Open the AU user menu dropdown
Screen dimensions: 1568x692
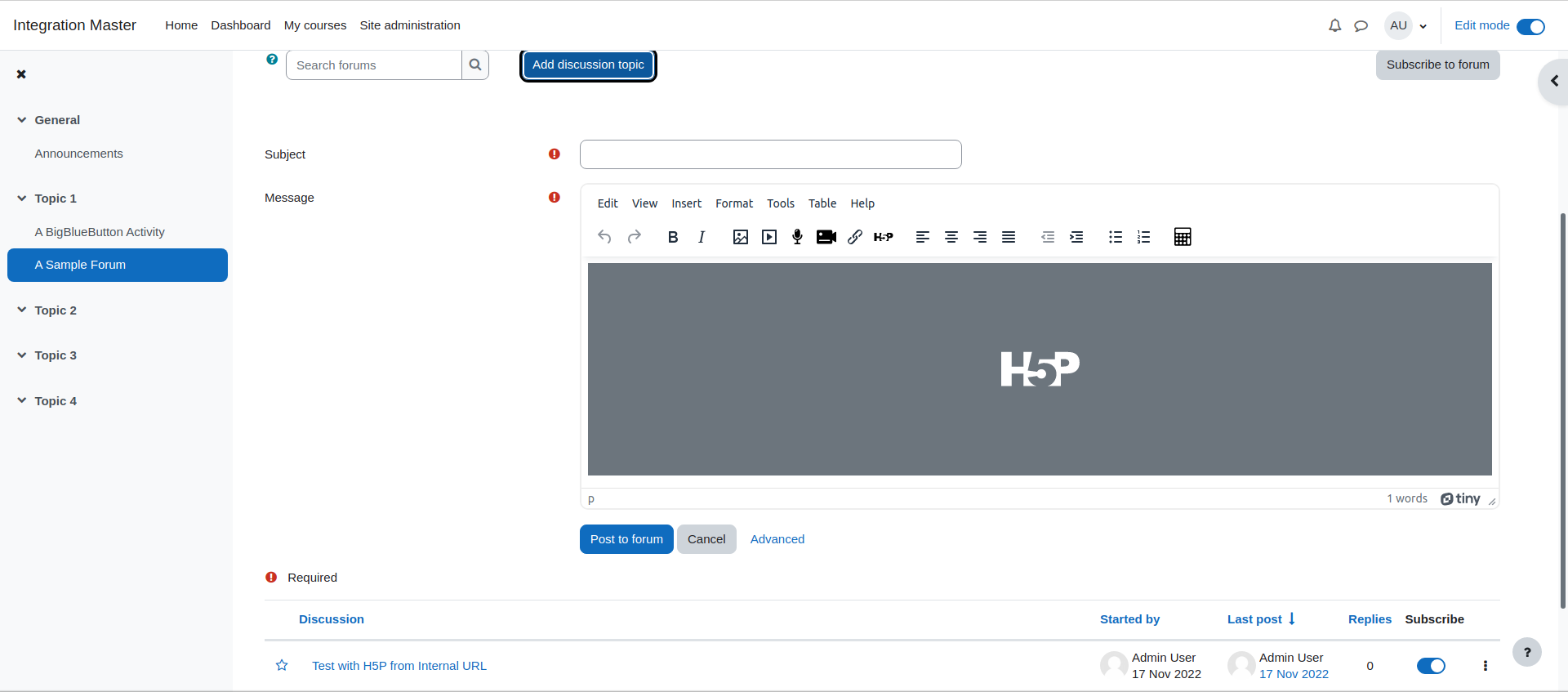coord(1406,25)
